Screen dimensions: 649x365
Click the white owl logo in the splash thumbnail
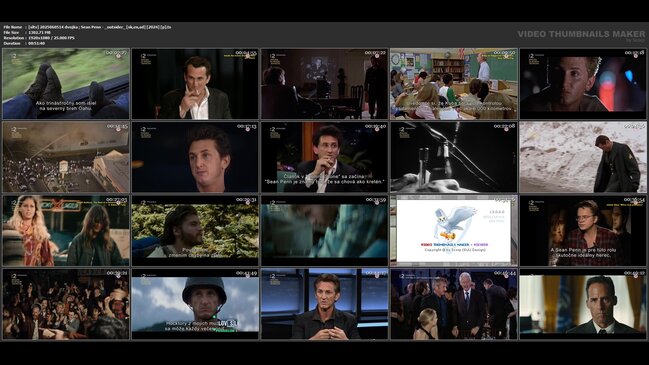(x=455, y=224)
